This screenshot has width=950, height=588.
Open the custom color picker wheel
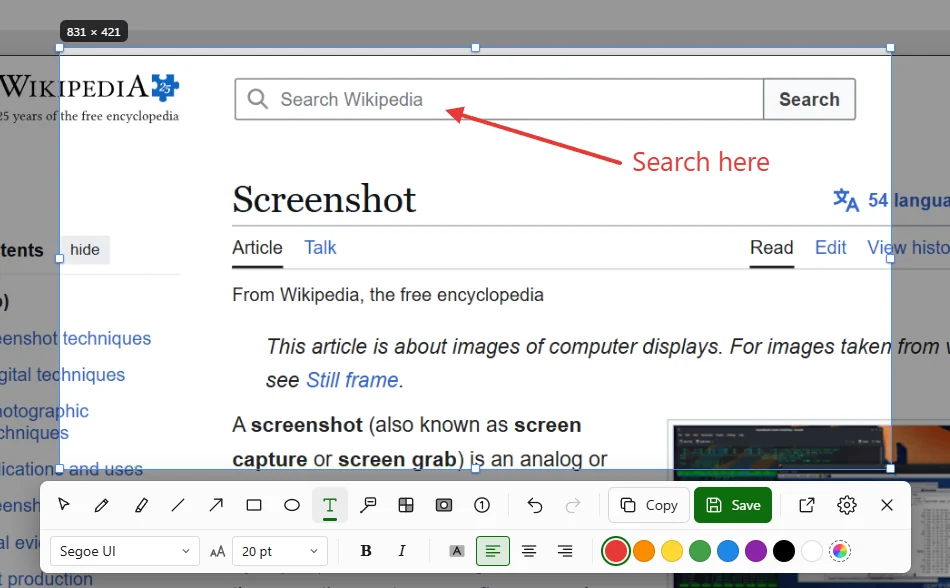pos(840,551)
